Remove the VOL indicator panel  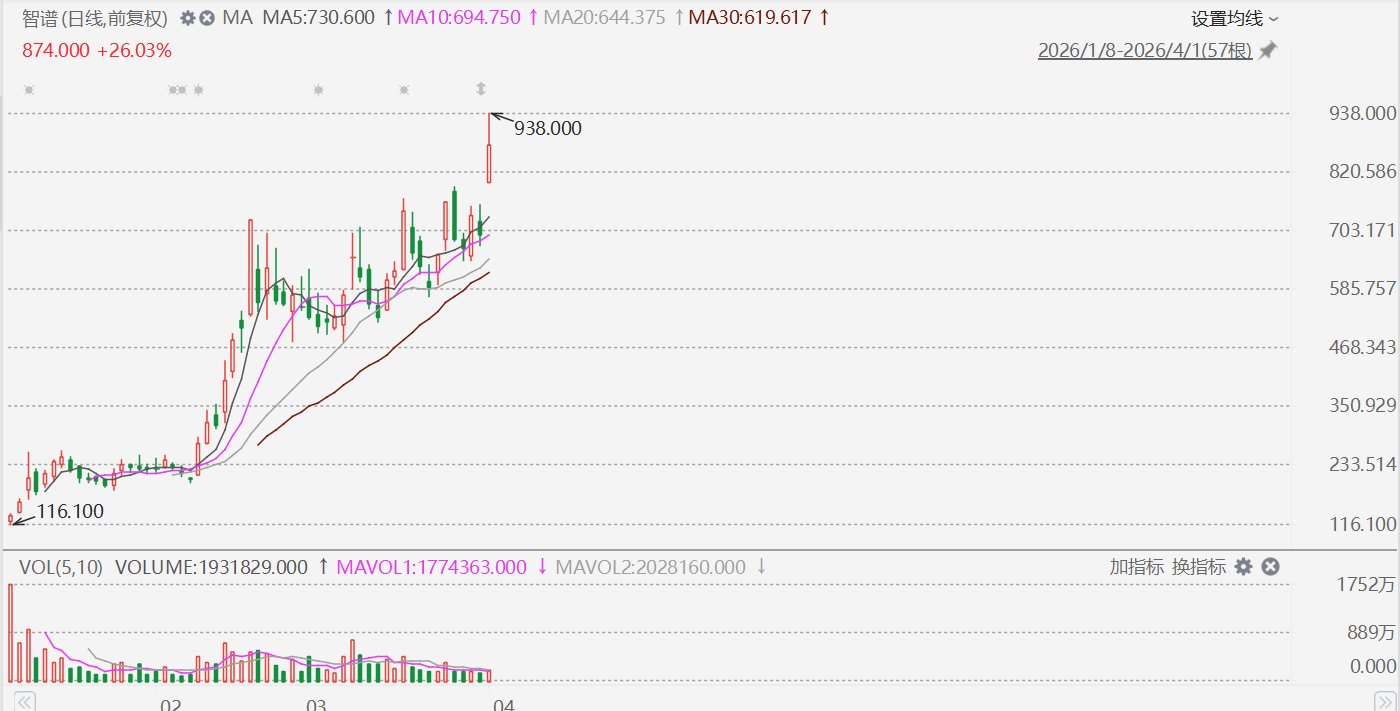coord(1270,567)
